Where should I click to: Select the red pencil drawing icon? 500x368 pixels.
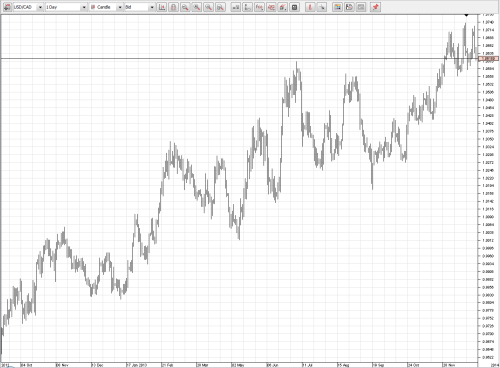coord(310,7)
